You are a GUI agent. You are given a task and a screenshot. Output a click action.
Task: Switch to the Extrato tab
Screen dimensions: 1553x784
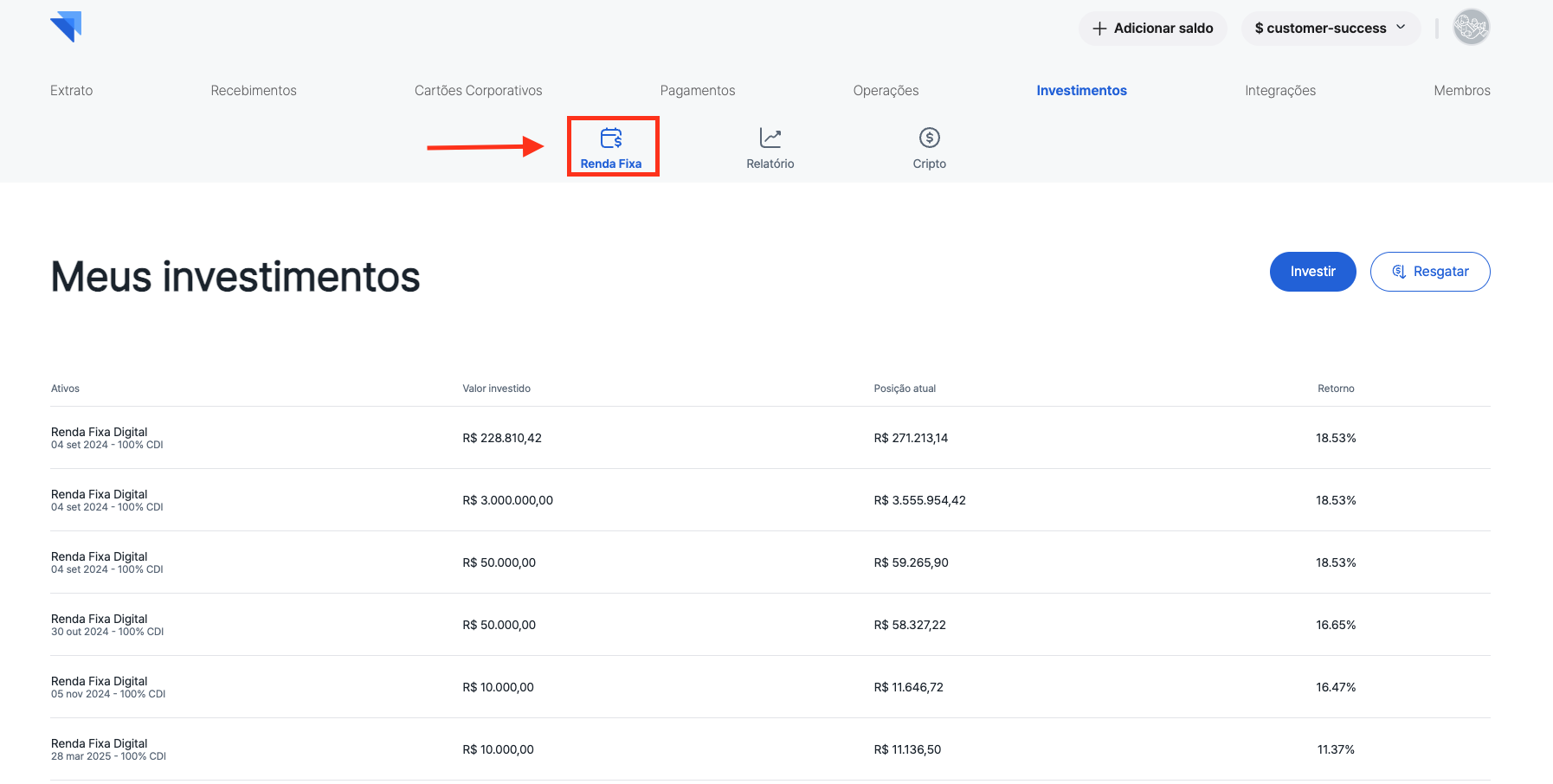(x=71, y=91)
